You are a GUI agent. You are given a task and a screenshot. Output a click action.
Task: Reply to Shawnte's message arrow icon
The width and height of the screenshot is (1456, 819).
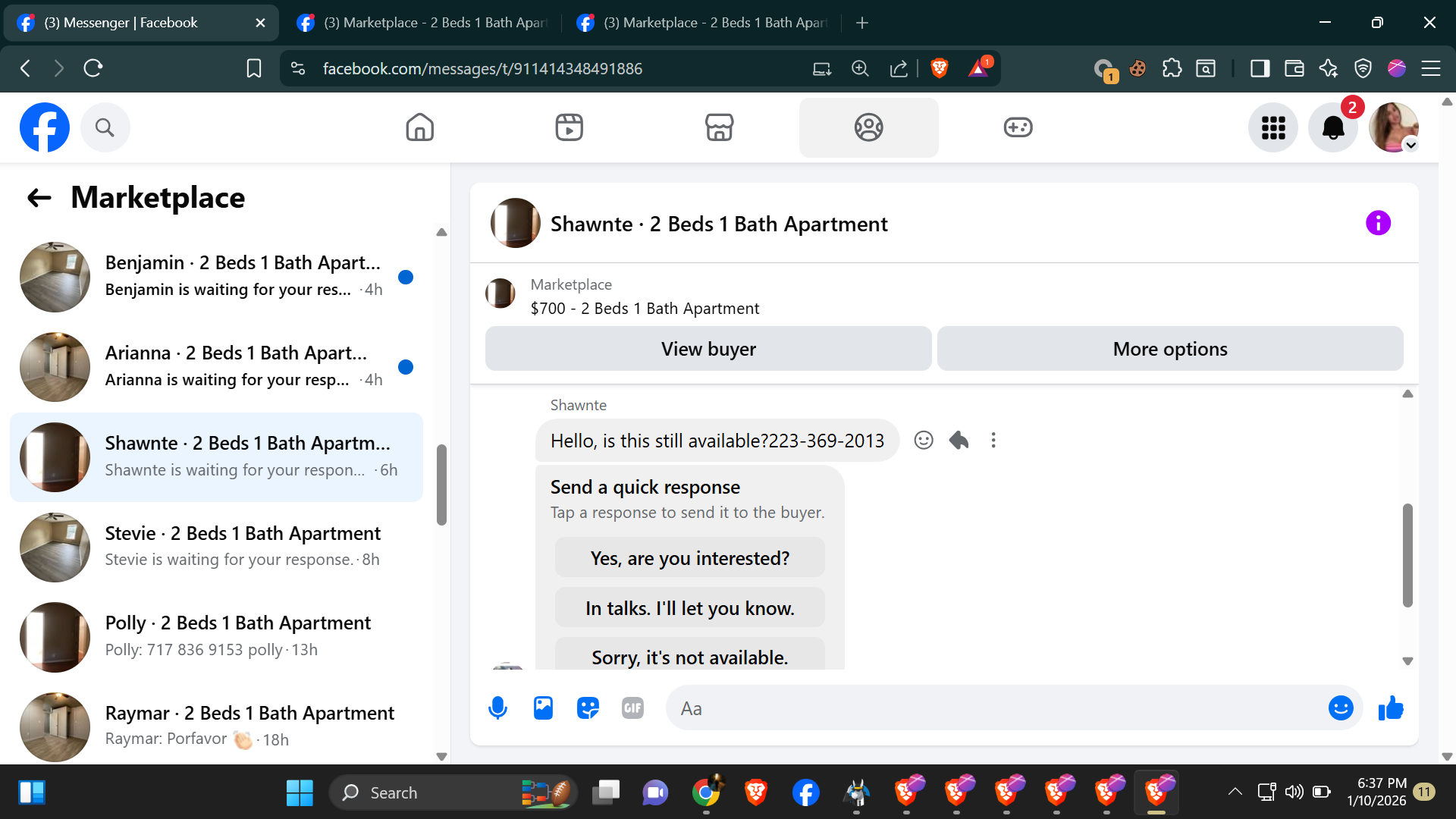coord(959,441)
